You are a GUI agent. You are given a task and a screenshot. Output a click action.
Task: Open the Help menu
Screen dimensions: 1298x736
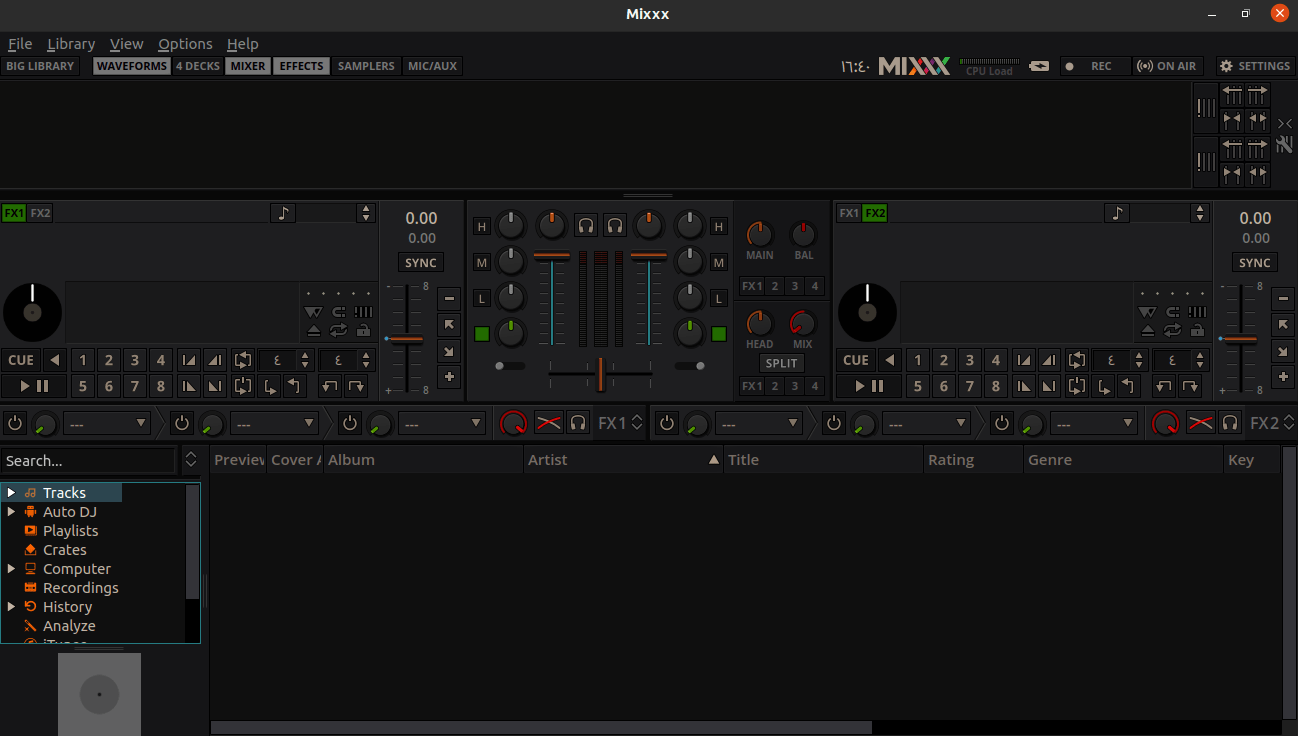tap(242, 44)
